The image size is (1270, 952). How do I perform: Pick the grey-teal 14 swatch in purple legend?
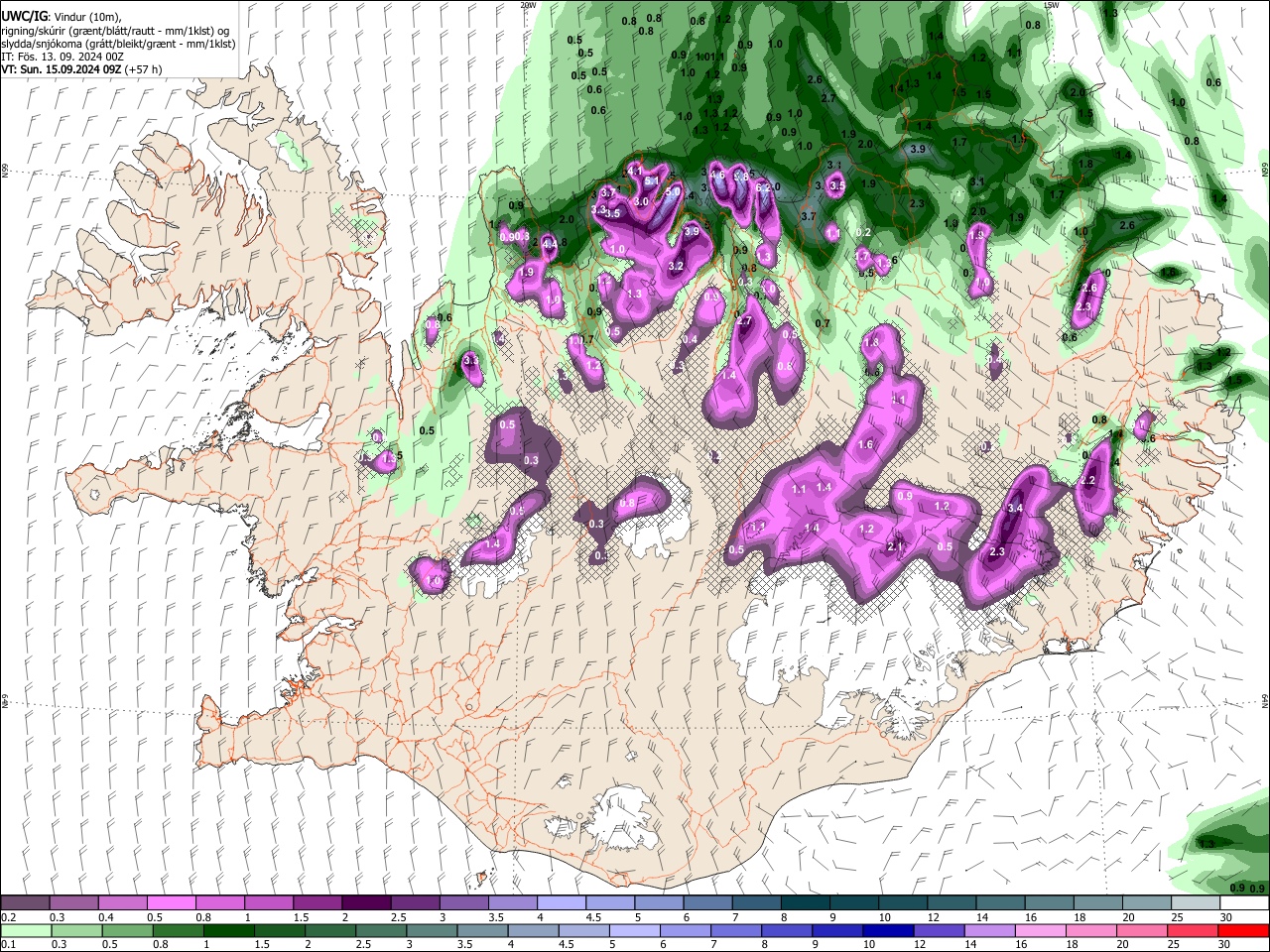[1000, 903]
